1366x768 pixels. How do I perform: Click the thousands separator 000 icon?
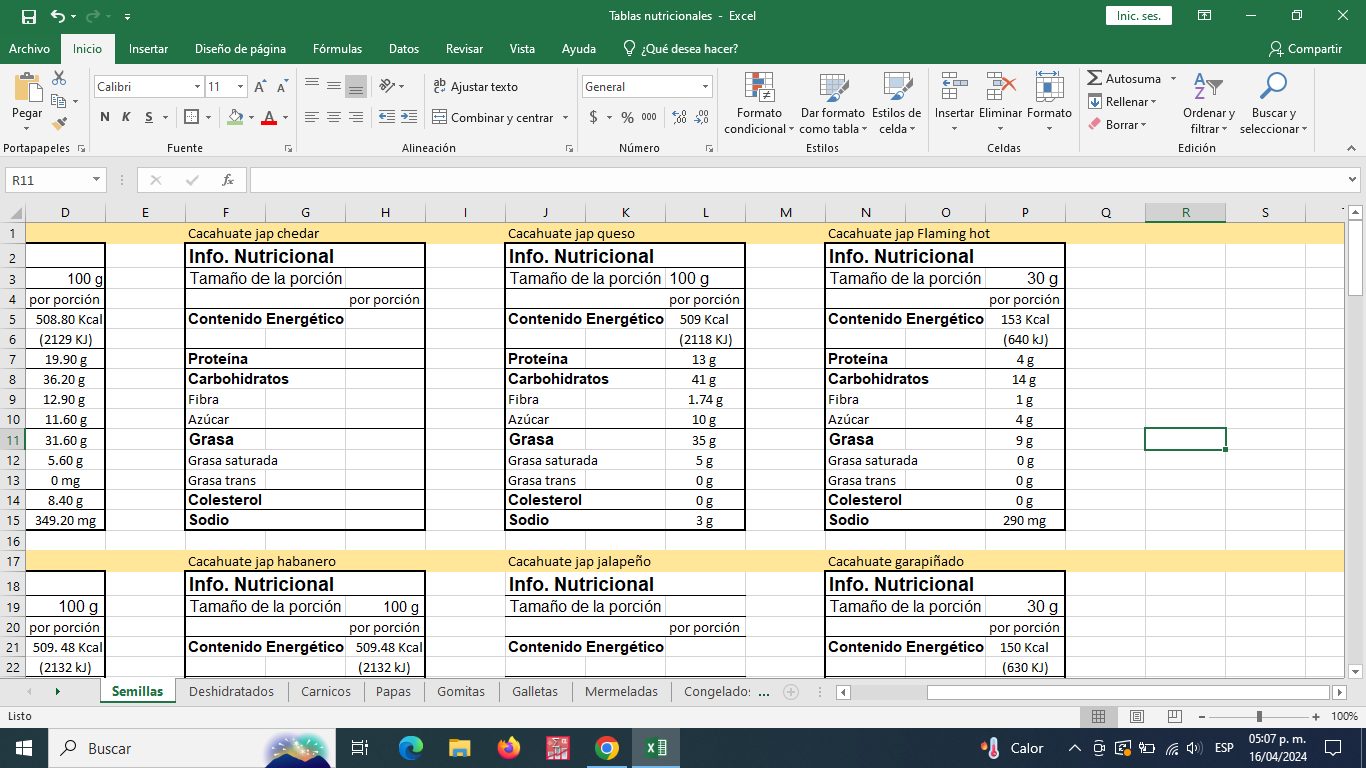[x=649, y=117]
